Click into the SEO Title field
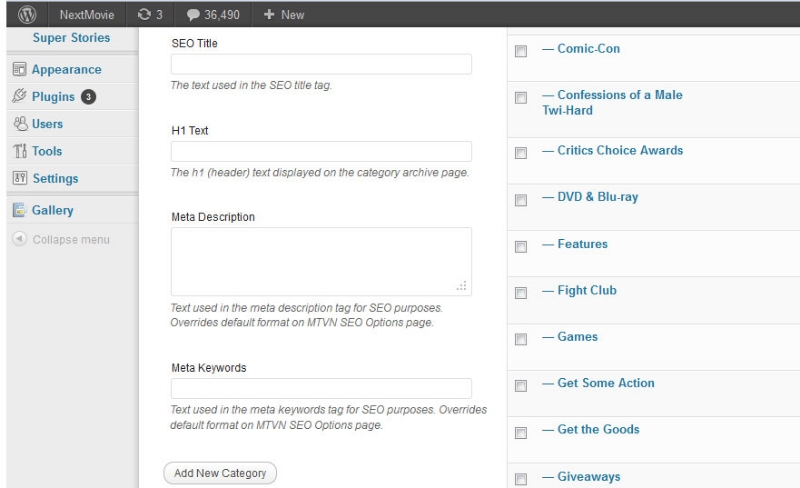This screenshot has width=800, height=488. (321, 64)
